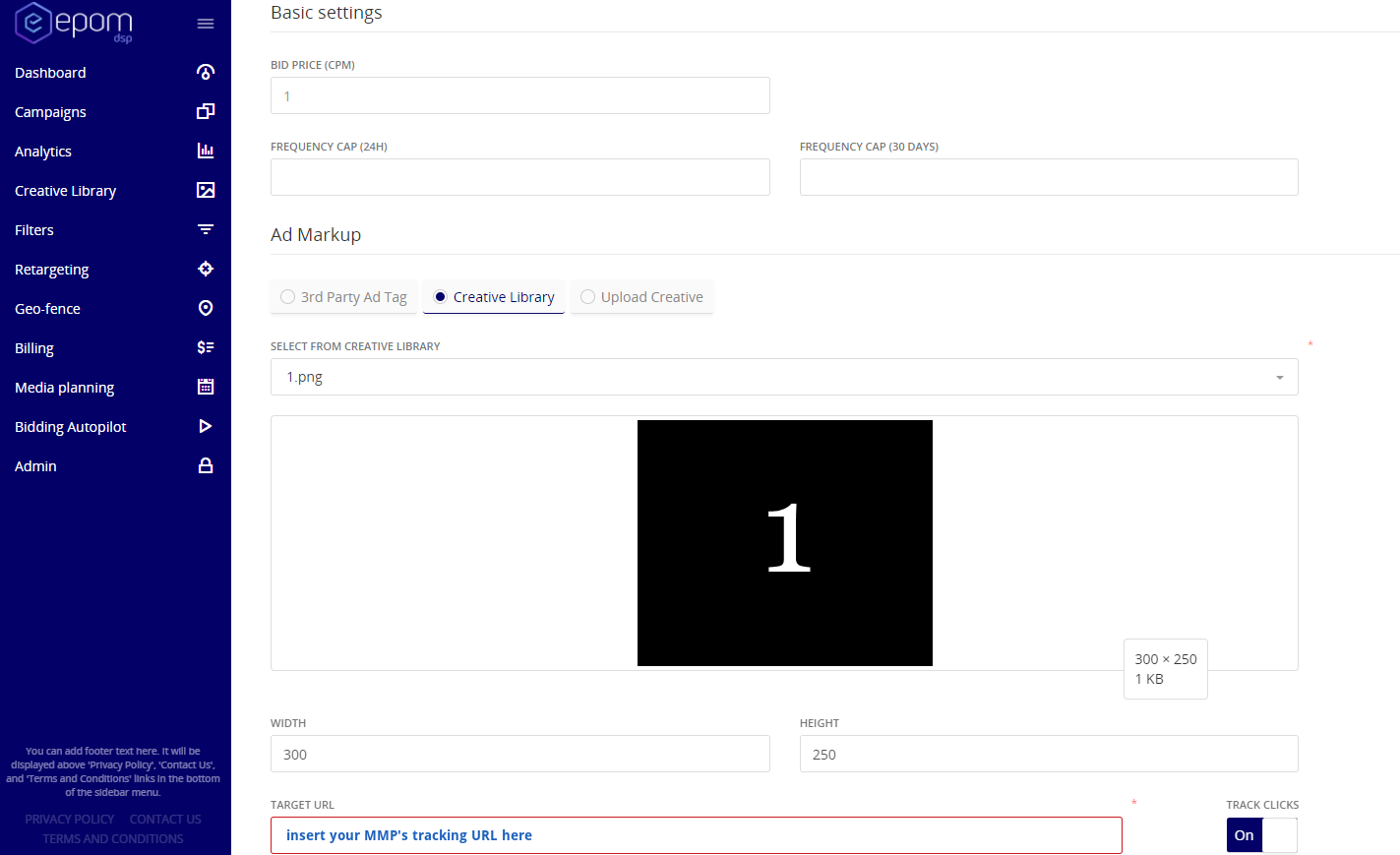Click the Ad Markup section heading
This screenshot has height=855, width=1400.
[316, 235]
